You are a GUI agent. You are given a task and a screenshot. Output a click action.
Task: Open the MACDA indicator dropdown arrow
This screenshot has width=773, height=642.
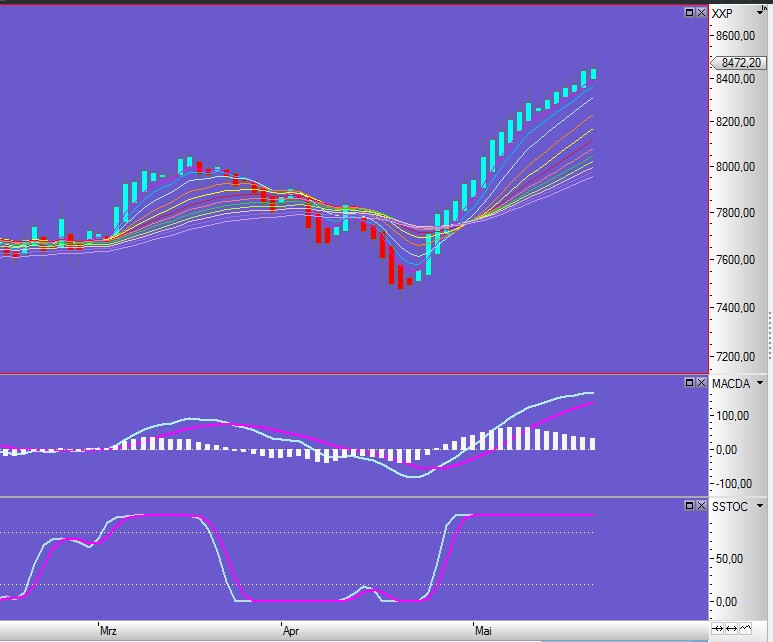(x=760, y=383)
